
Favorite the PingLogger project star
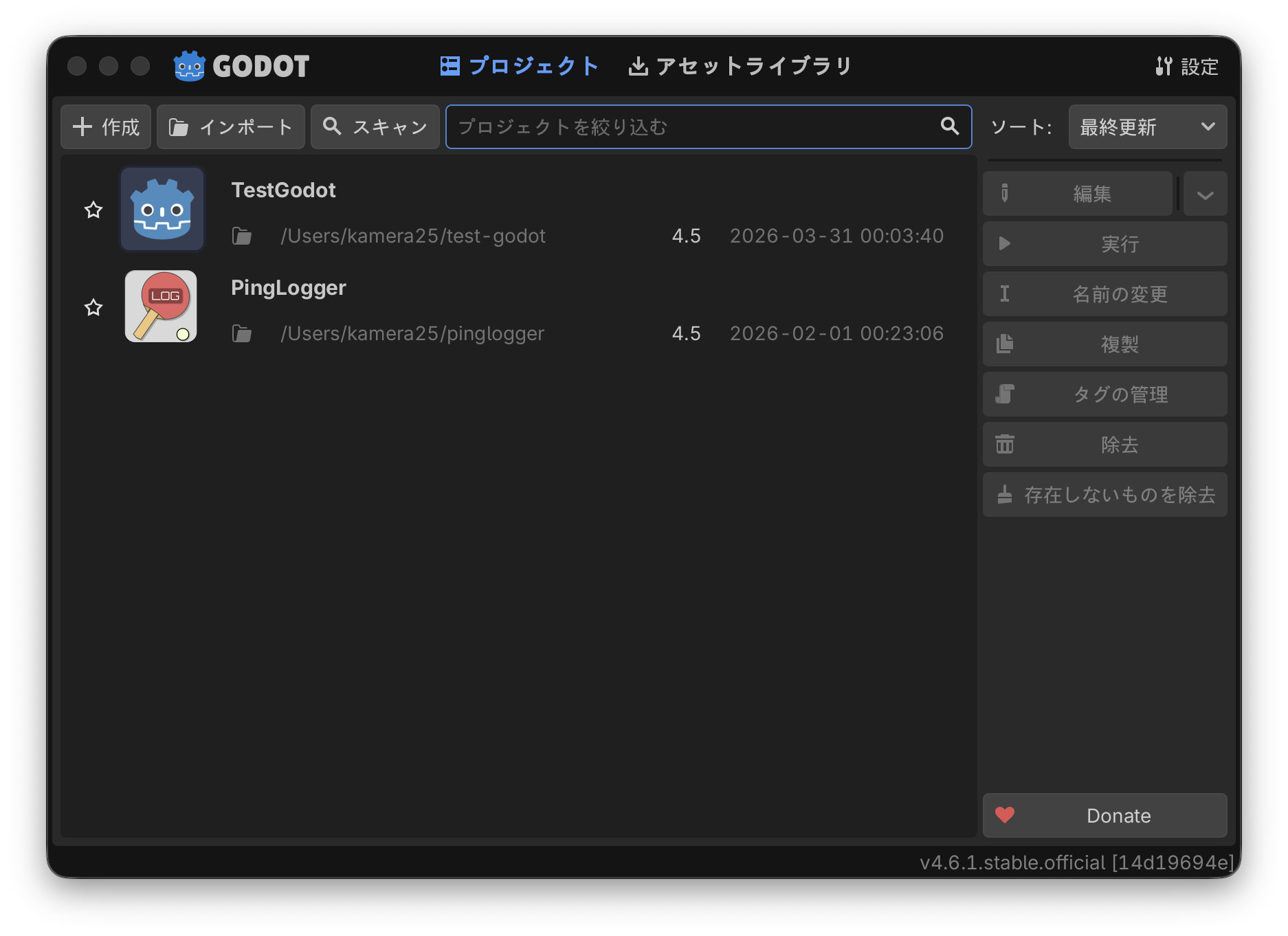(x=93, y=307)
